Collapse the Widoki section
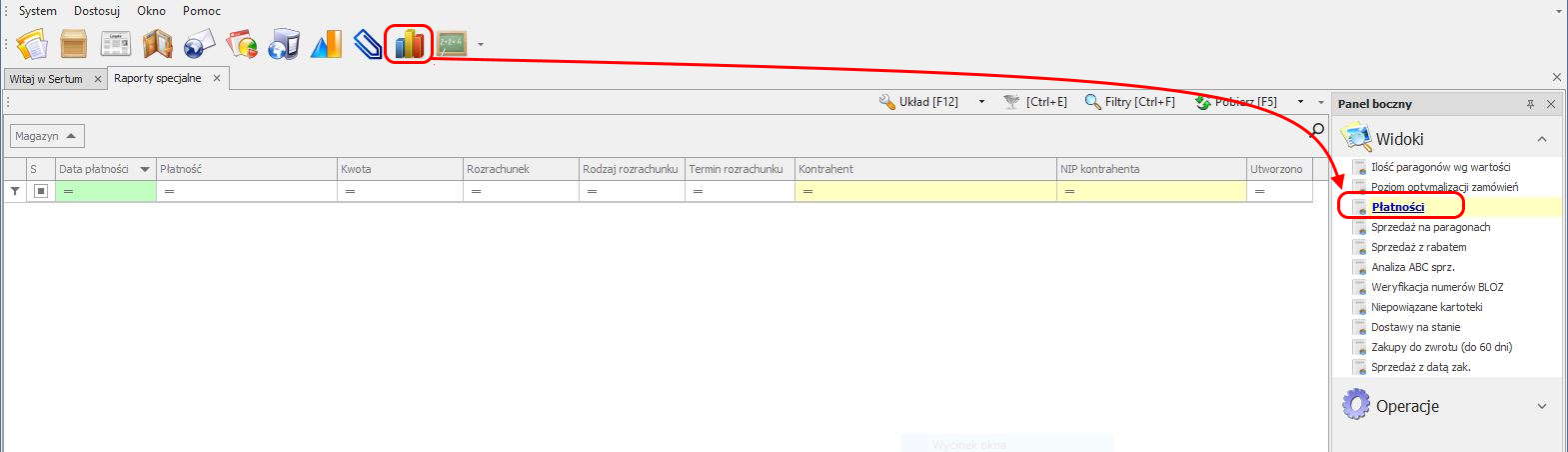 coord(1542,139)
